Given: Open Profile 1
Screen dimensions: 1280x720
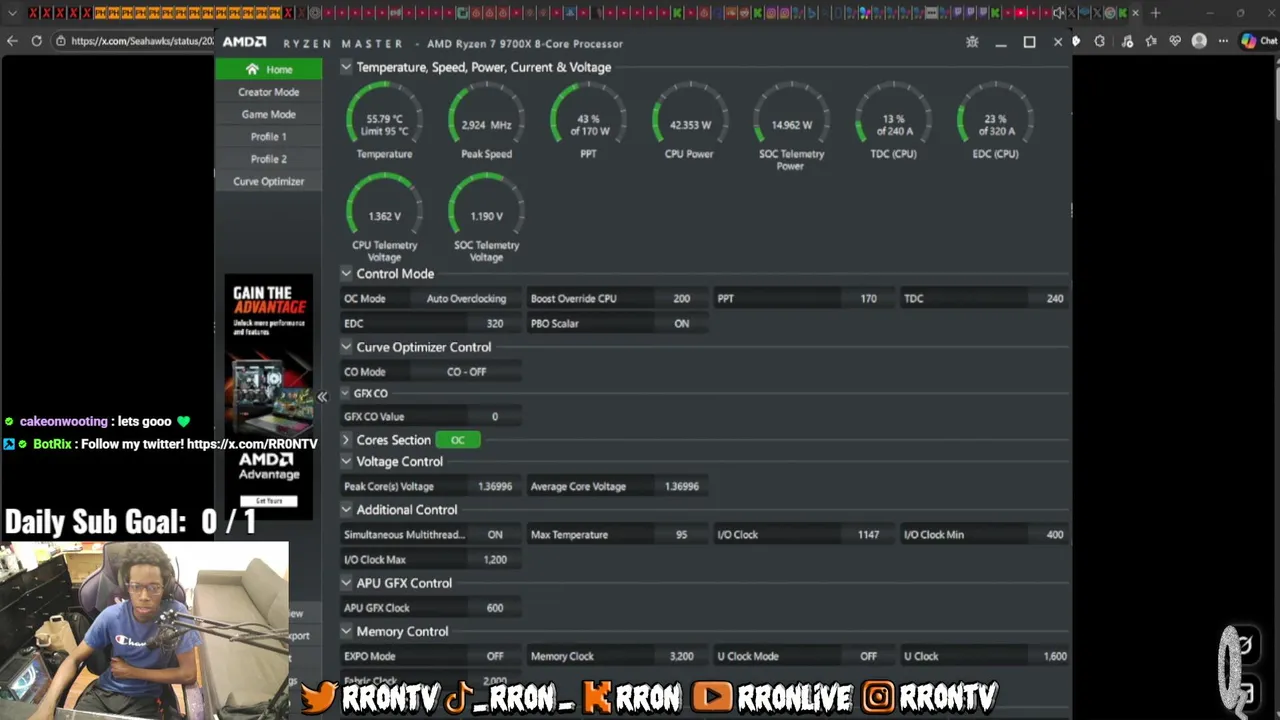Looking at the screenshot, I should pos(268,137).
